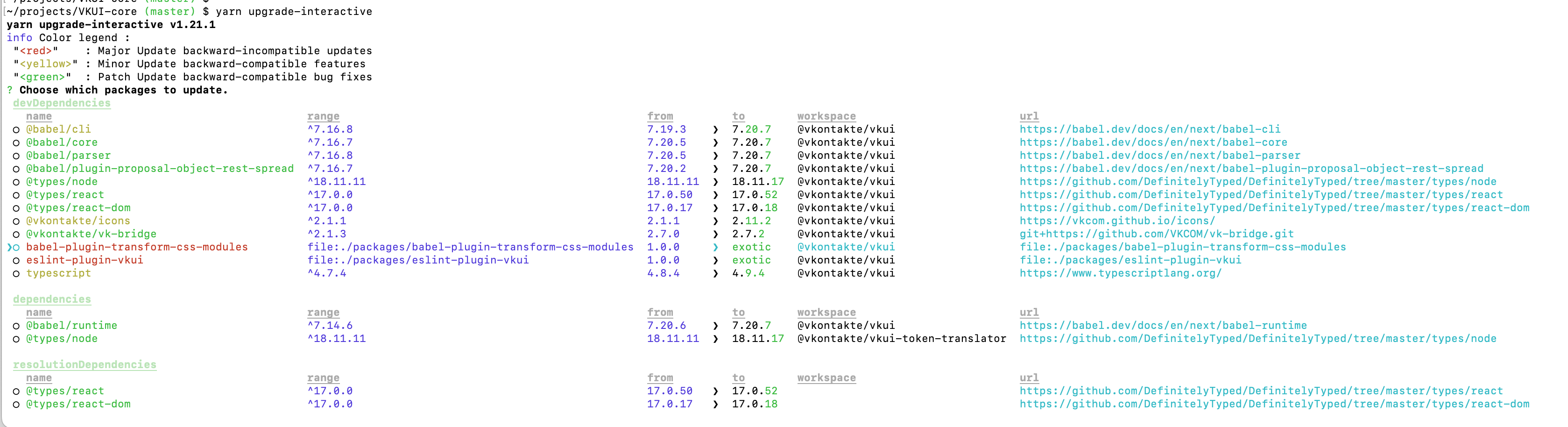Image resolution: width=1568 pixels, height=427 pixels.
Task: Open the babel-core docs URL
Action: tap(1153, 142)
